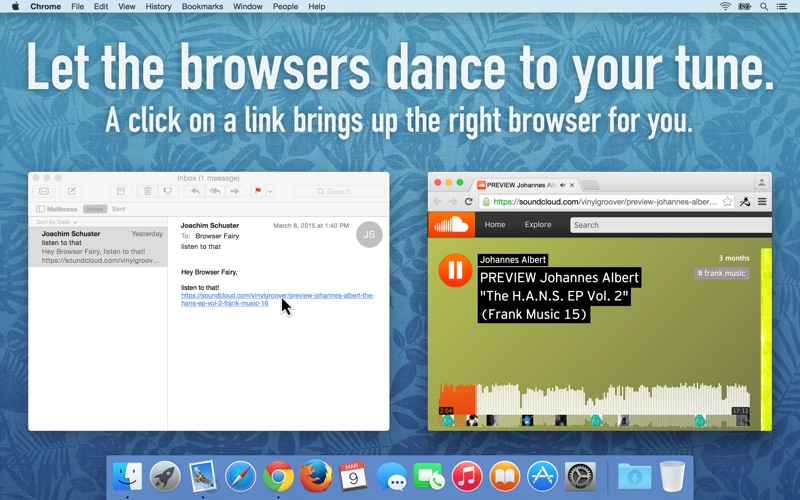Open Finder from the dock
This screenshot has height=500, width=800.
[127, 477]
